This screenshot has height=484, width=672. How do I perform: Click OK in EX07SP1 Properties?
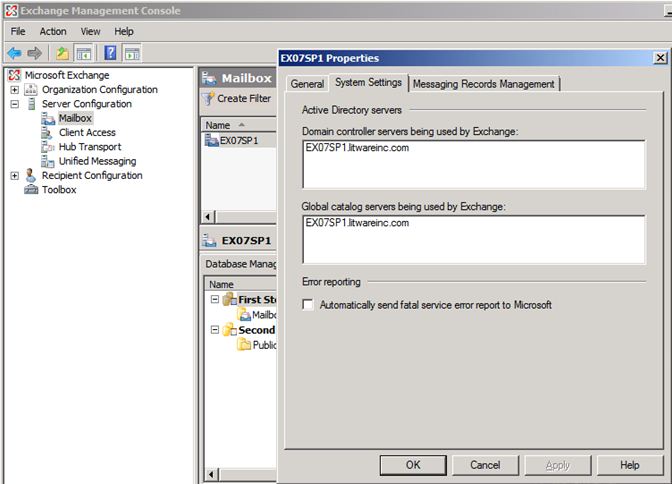[x=413, y=465]
